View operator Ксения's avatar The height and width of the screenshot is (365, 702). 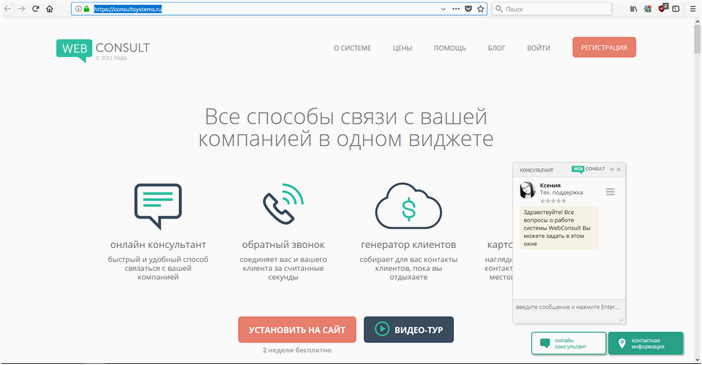click(527, 190)
